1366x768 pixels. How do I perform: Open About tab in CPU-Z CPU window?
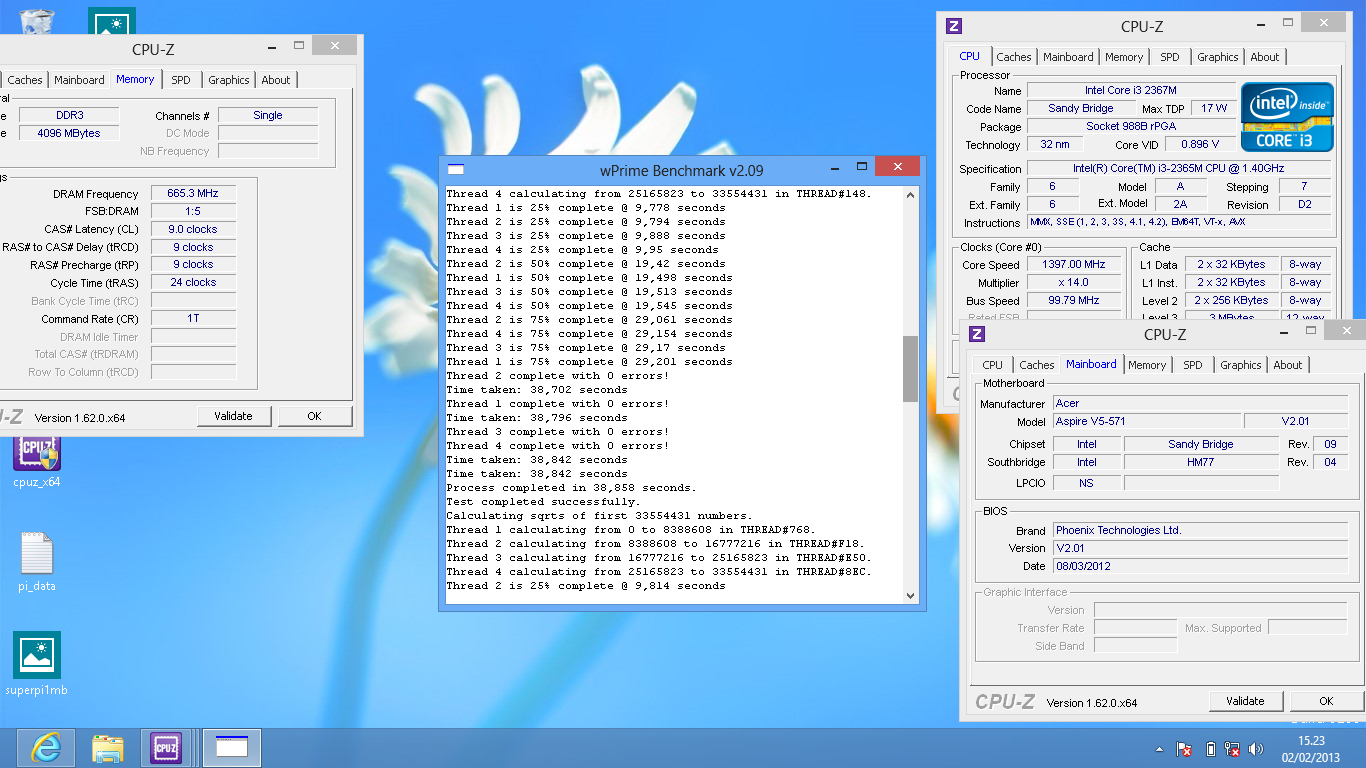click(1265, 57)
